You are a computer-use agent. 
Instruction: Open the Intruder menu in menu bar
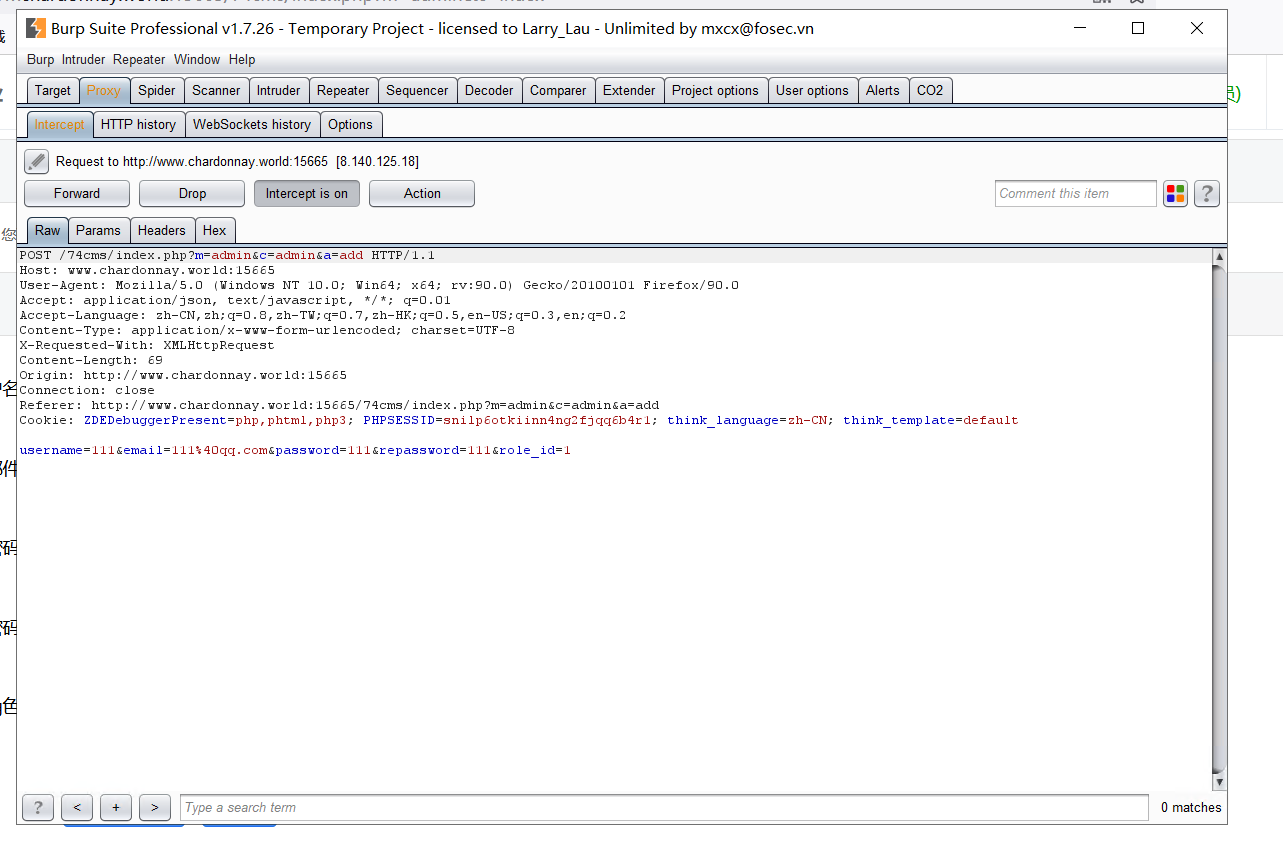[84, 59]
